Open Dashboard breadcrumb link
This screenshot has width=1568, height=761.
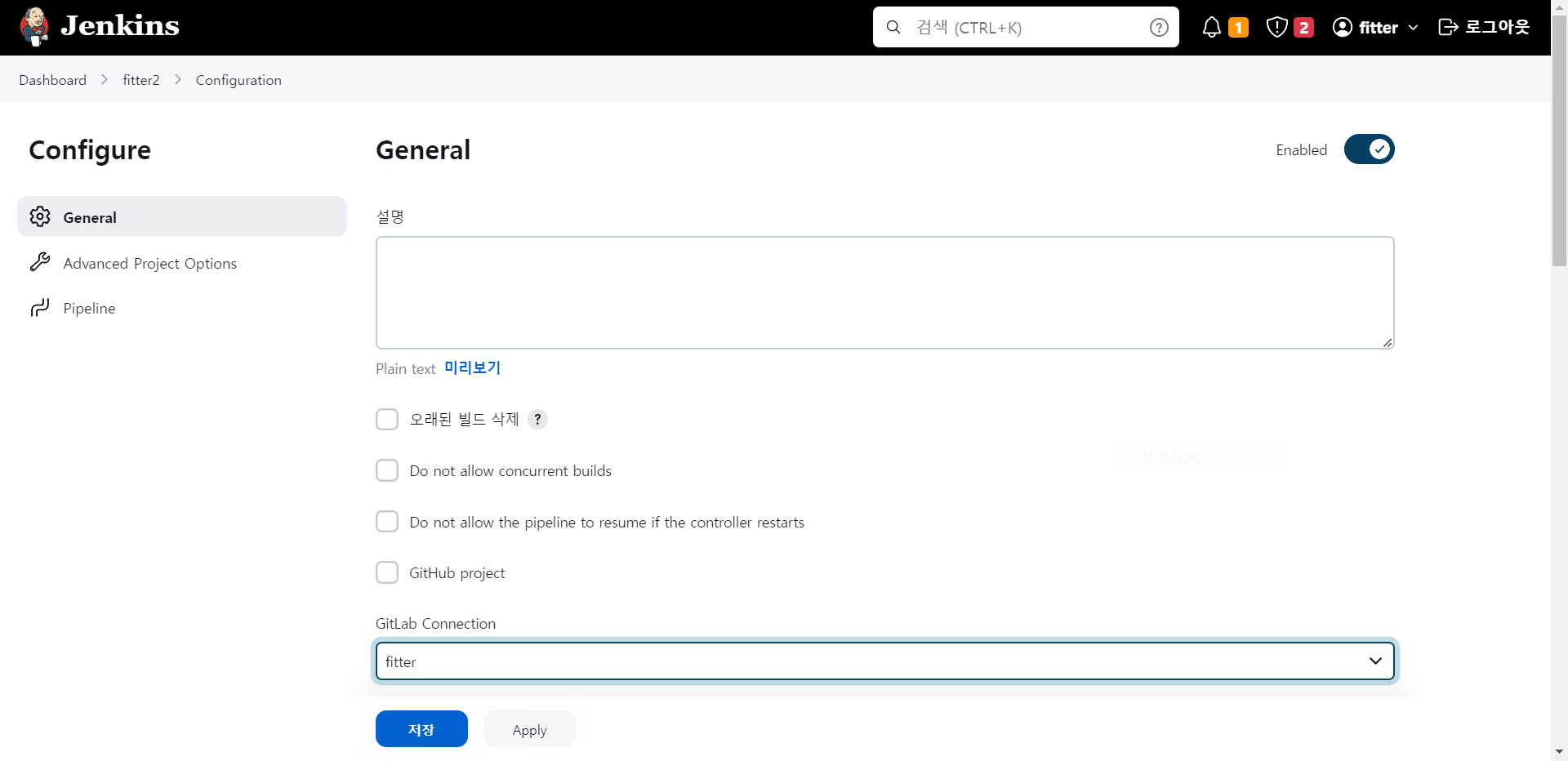click(x=52, y=80)
